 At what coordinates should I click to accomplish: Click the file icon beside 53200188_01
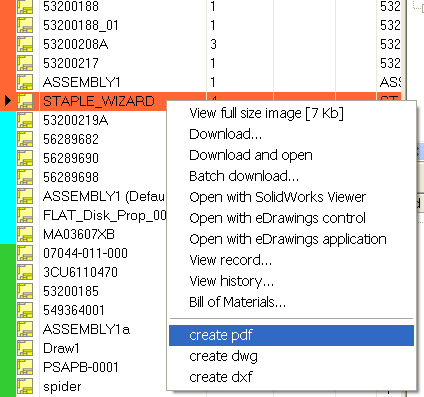pyautogui.click(x=25, y=25)
